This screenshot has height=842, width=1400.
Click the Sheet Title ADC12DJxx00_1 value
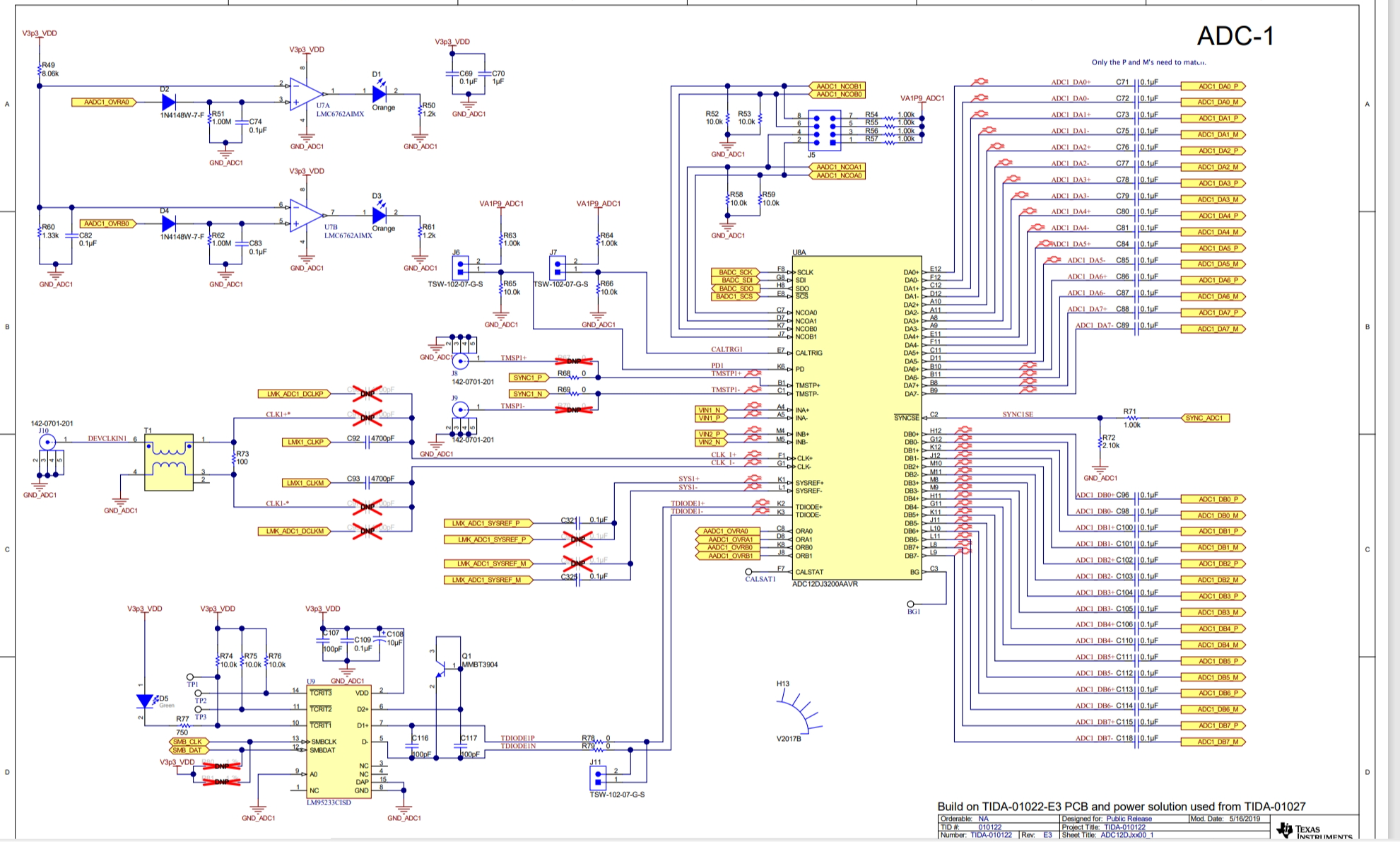click(1127, 835)
